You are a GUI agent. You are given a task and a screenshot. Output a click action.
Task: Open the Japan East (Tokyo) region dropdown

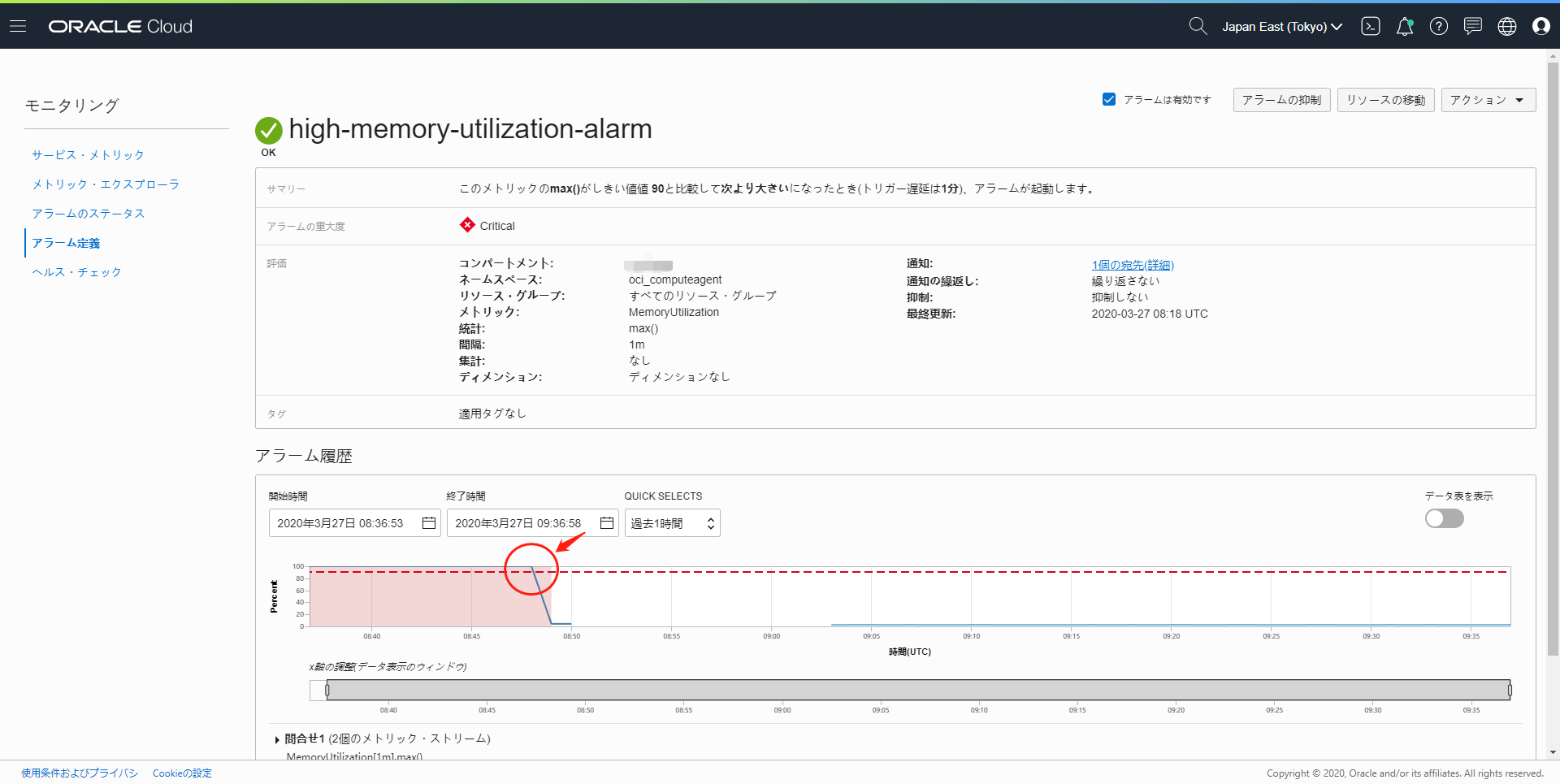pos(1281,26)
